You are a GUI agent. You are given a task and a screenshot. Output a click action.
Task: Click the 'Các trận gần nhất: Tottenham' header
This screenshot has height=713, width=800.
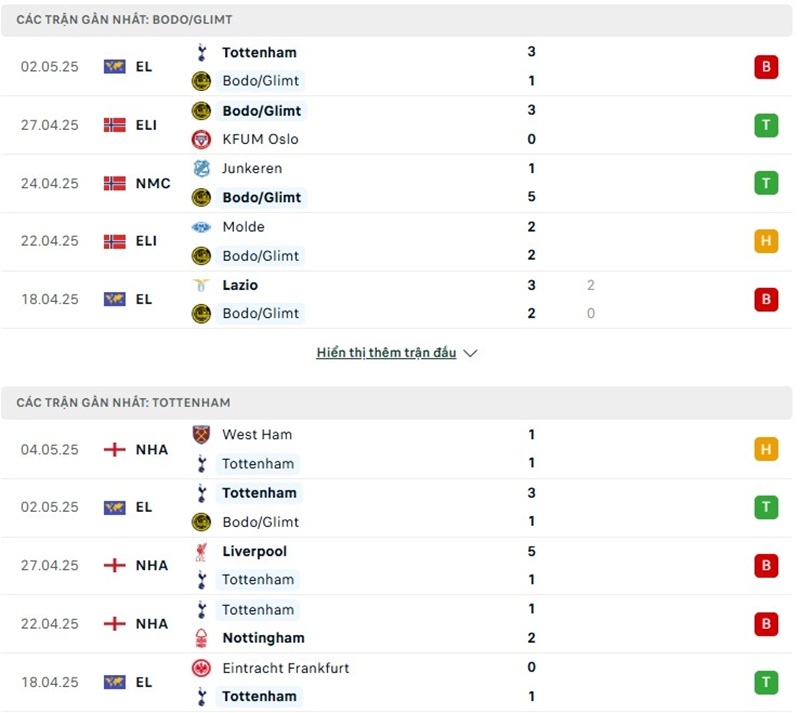click(x=123, y=402)
